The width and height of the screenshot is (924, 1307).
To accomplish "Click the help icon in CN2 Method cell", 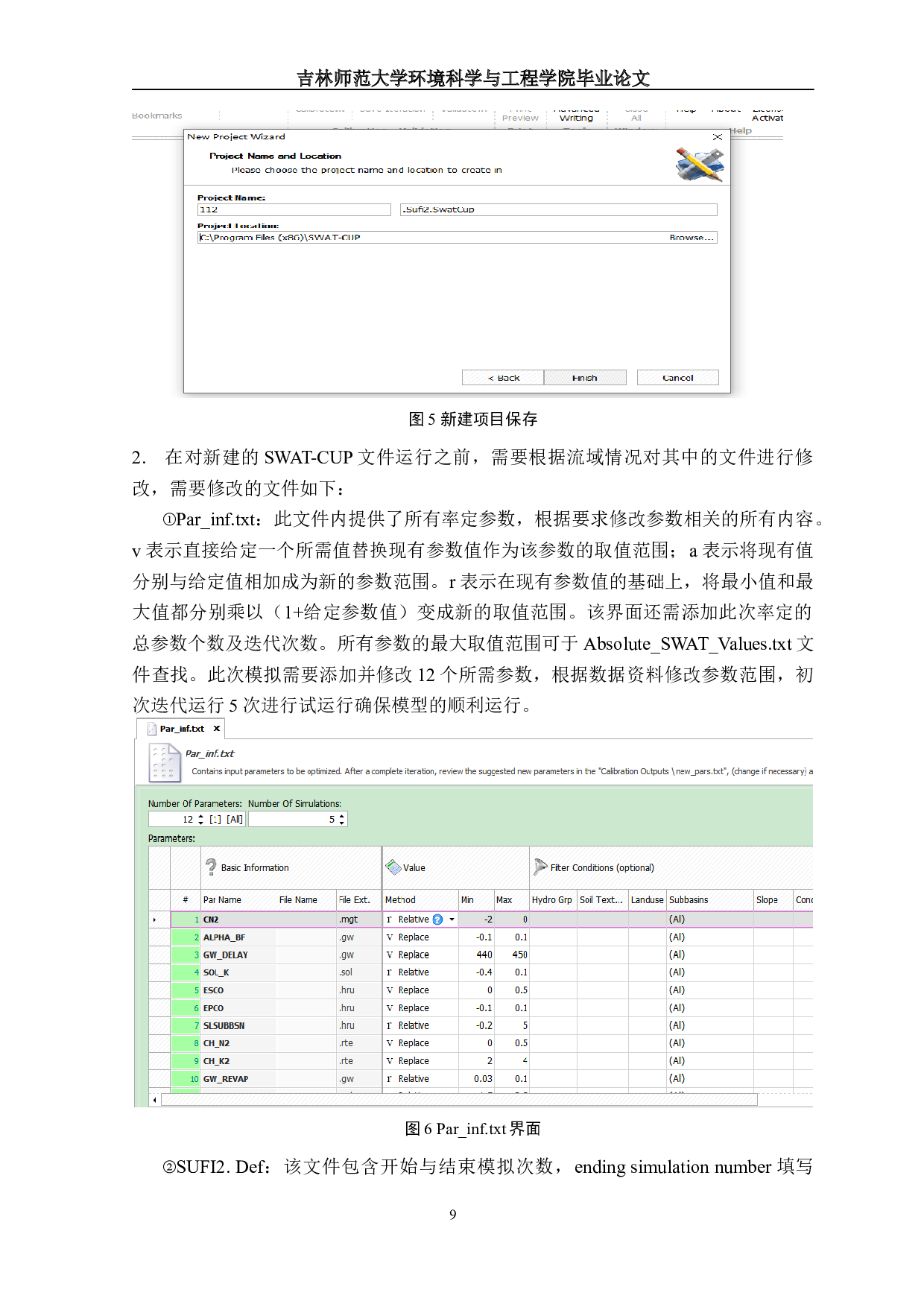I will (x=438, y=920).
